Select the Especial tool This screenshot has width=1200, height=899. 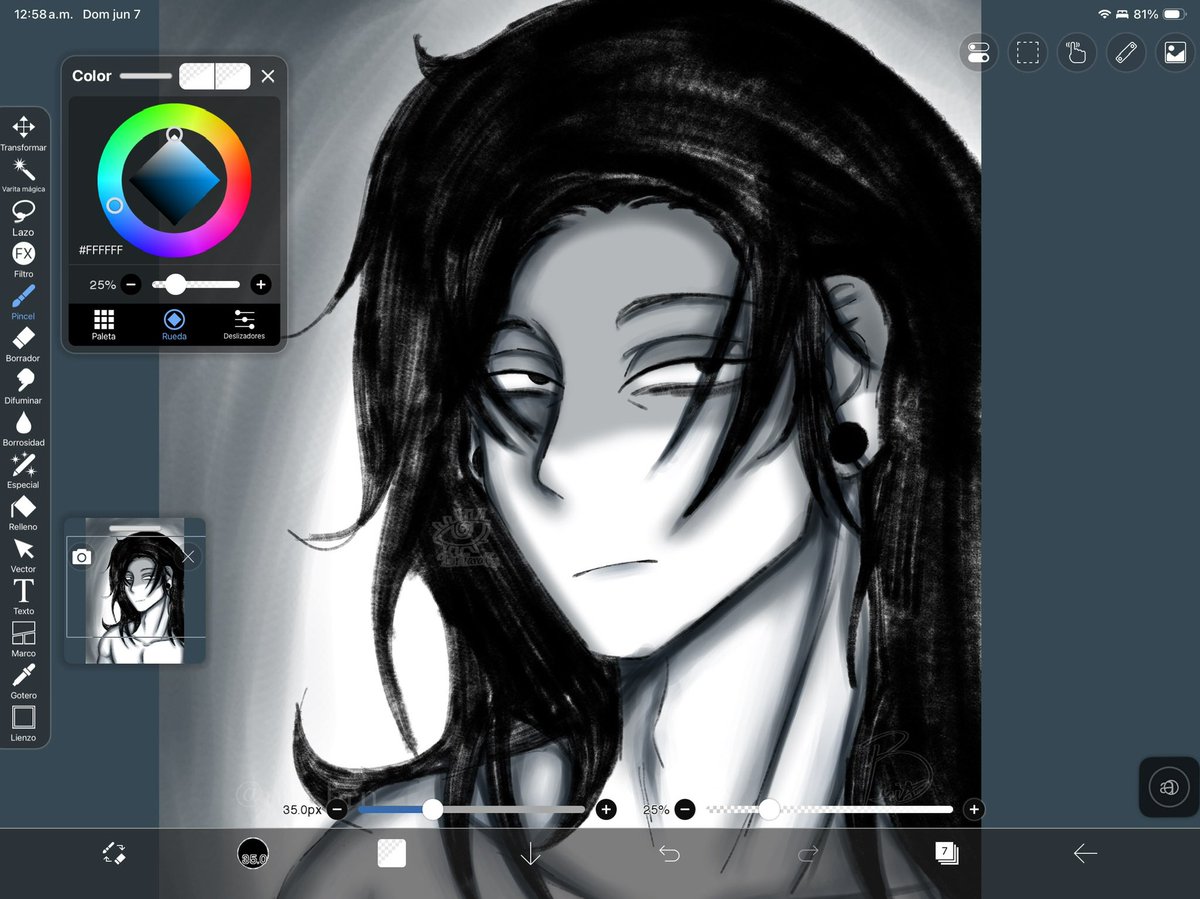click(x=23, y=470)
